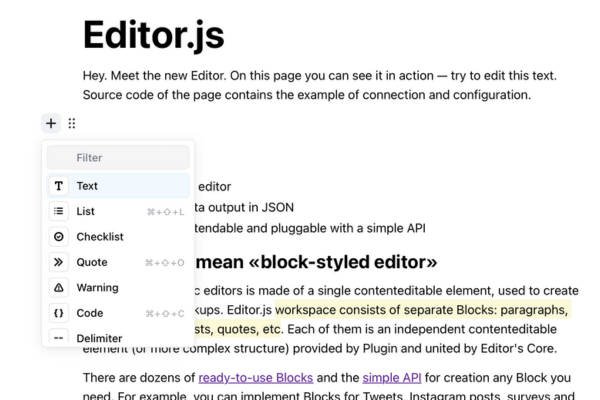
Task: Pick Checklist from the block menu
Action: 118,237
